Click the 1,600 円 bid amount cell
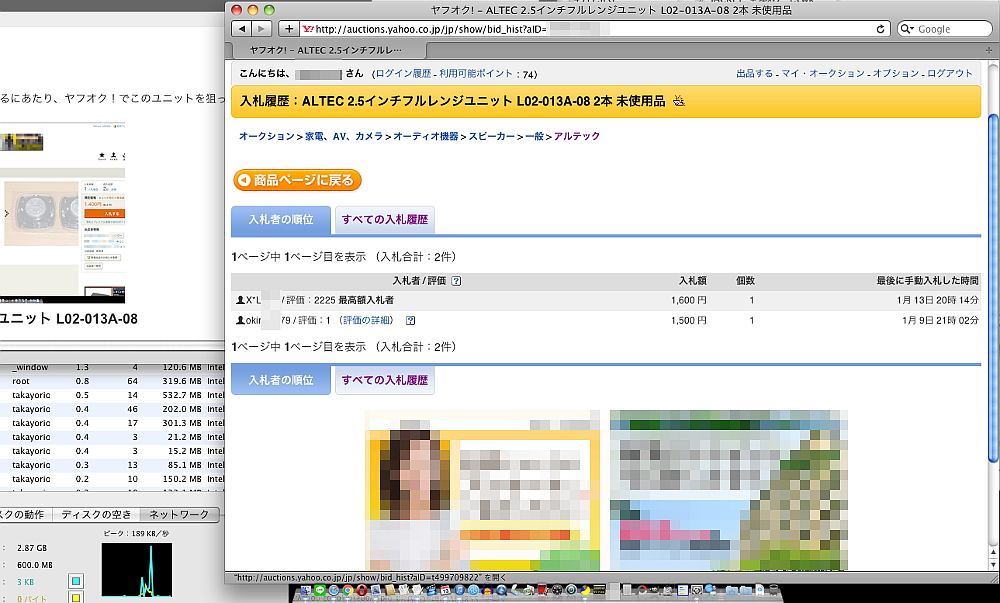This screenshot has height=603, width=1000. 688,300
